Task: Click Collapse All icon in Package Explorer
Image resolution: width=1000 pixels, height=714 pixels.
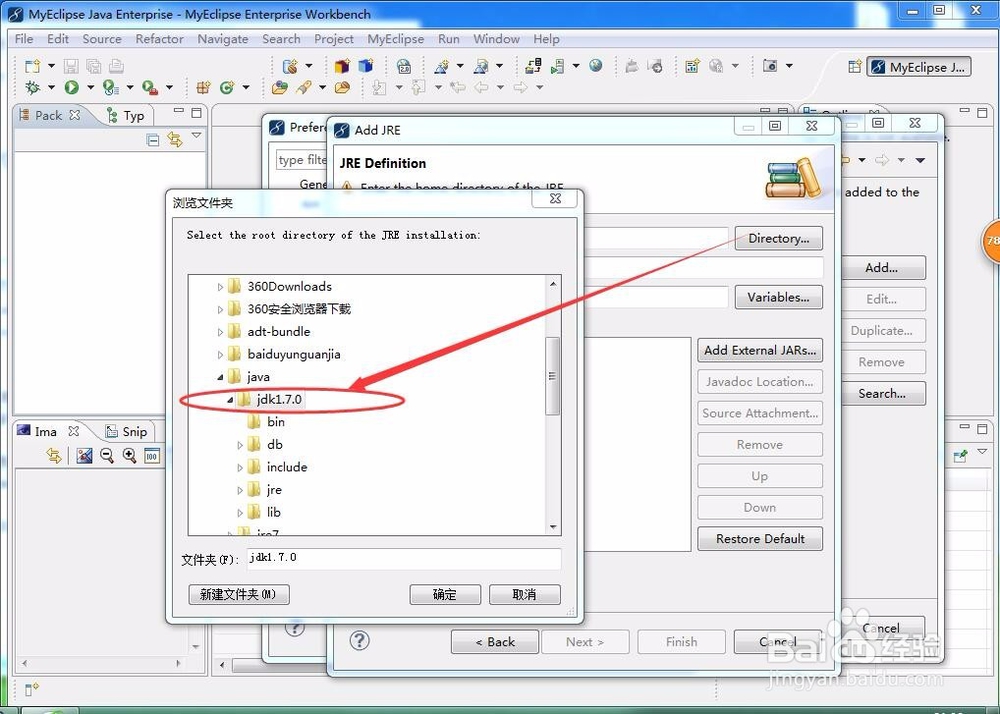Action: pyautogui.click(x=153, y=140)
